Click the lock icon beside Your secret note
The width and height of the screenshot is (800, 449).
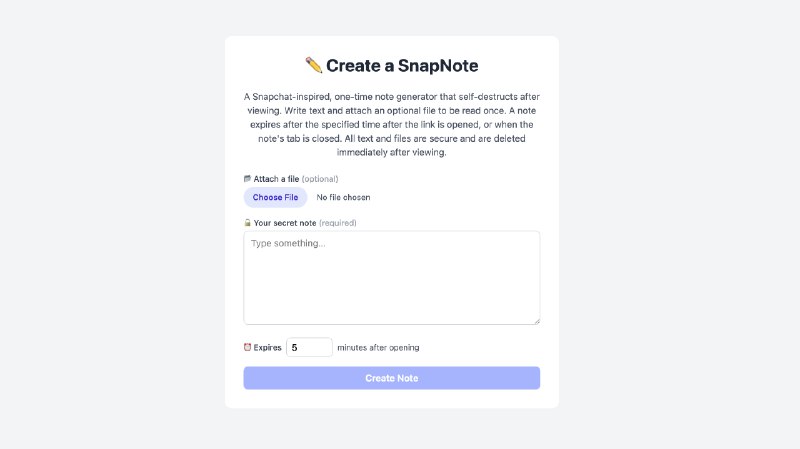pos(247,223)
